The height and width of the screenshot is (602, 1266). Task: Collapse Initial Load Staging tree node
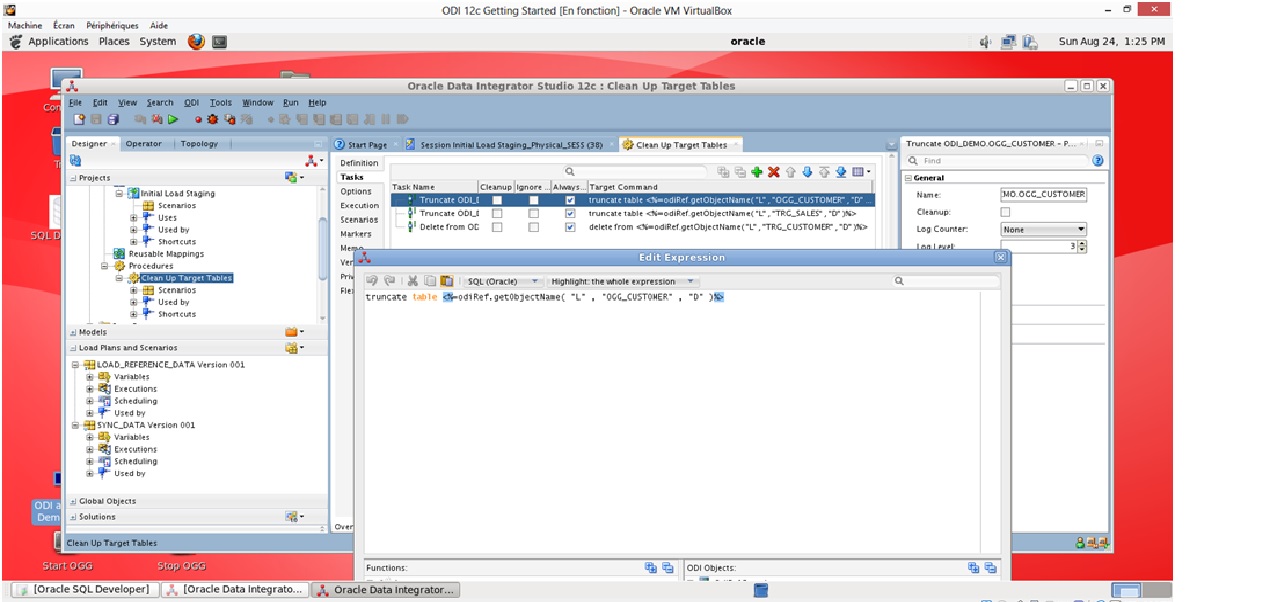(121, 193)
